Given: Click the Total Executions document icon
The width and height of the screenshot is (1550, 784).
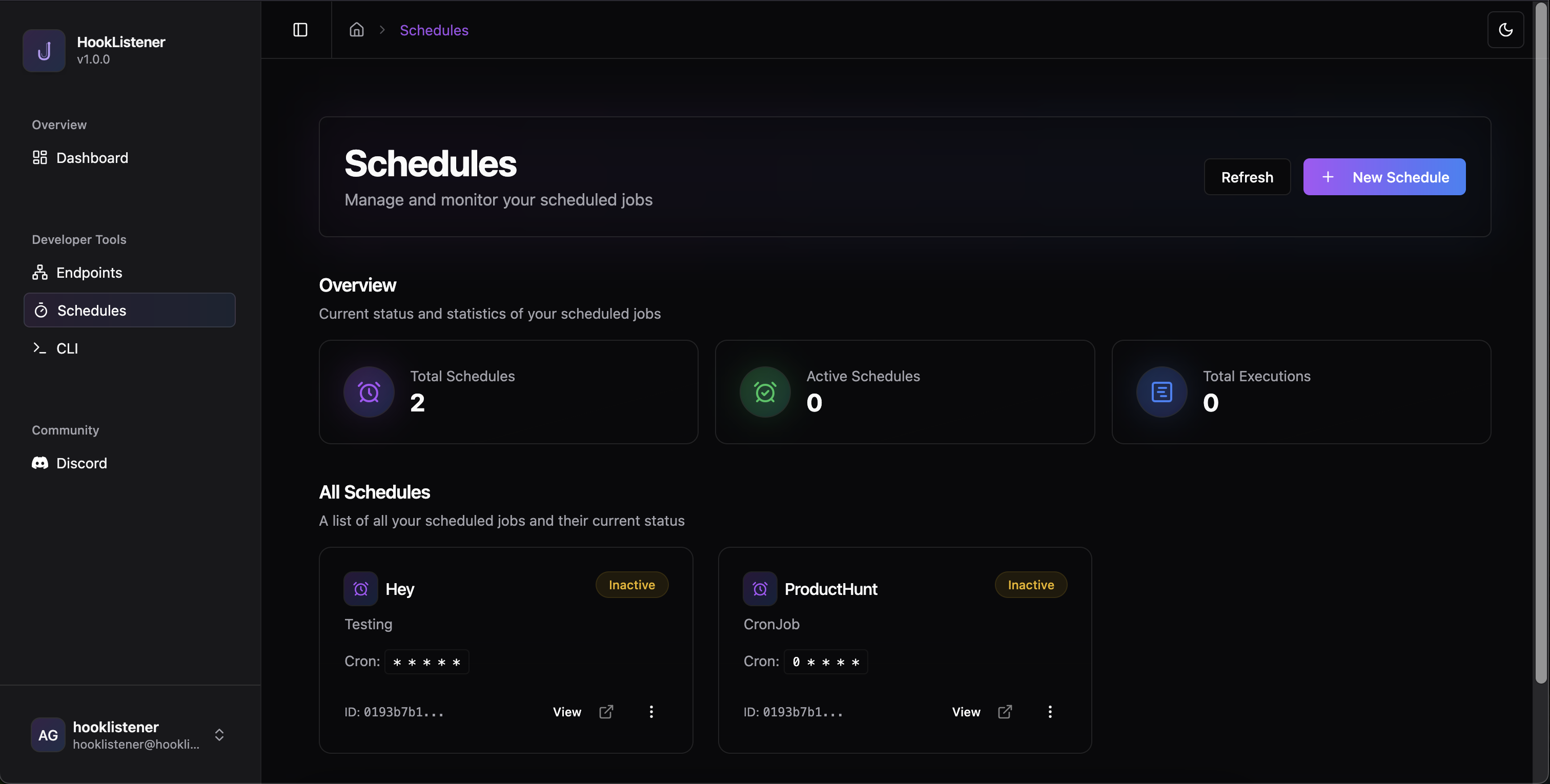Looking at the screenshot, I should pos(1161,391).
